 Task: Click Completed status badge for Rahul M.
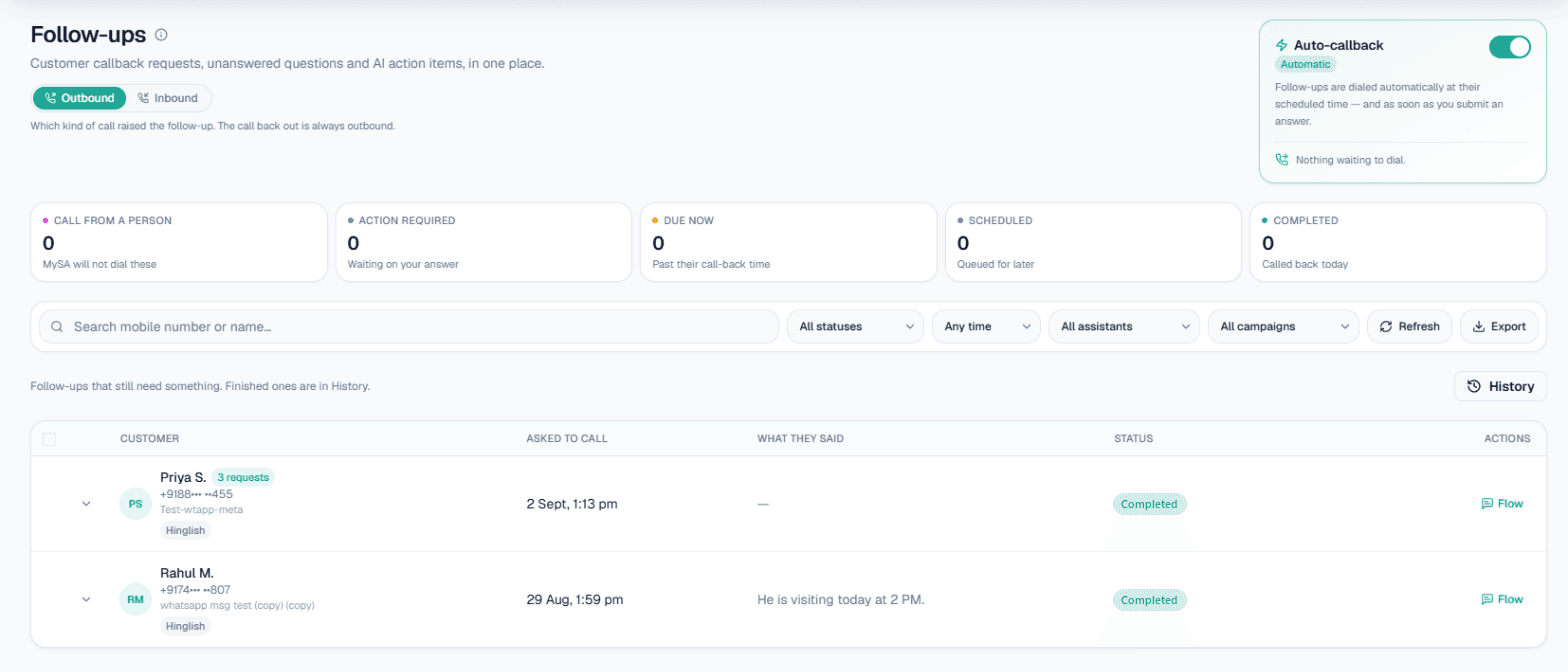click(x=1149, y=600)
